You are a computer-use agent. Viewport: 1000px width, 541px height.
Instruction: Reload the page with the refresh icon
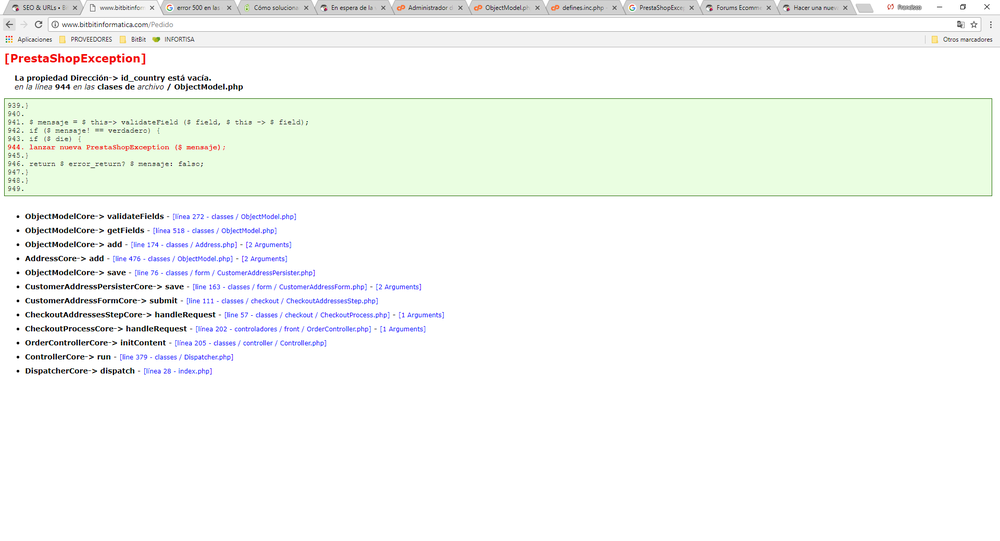point(38,24)
